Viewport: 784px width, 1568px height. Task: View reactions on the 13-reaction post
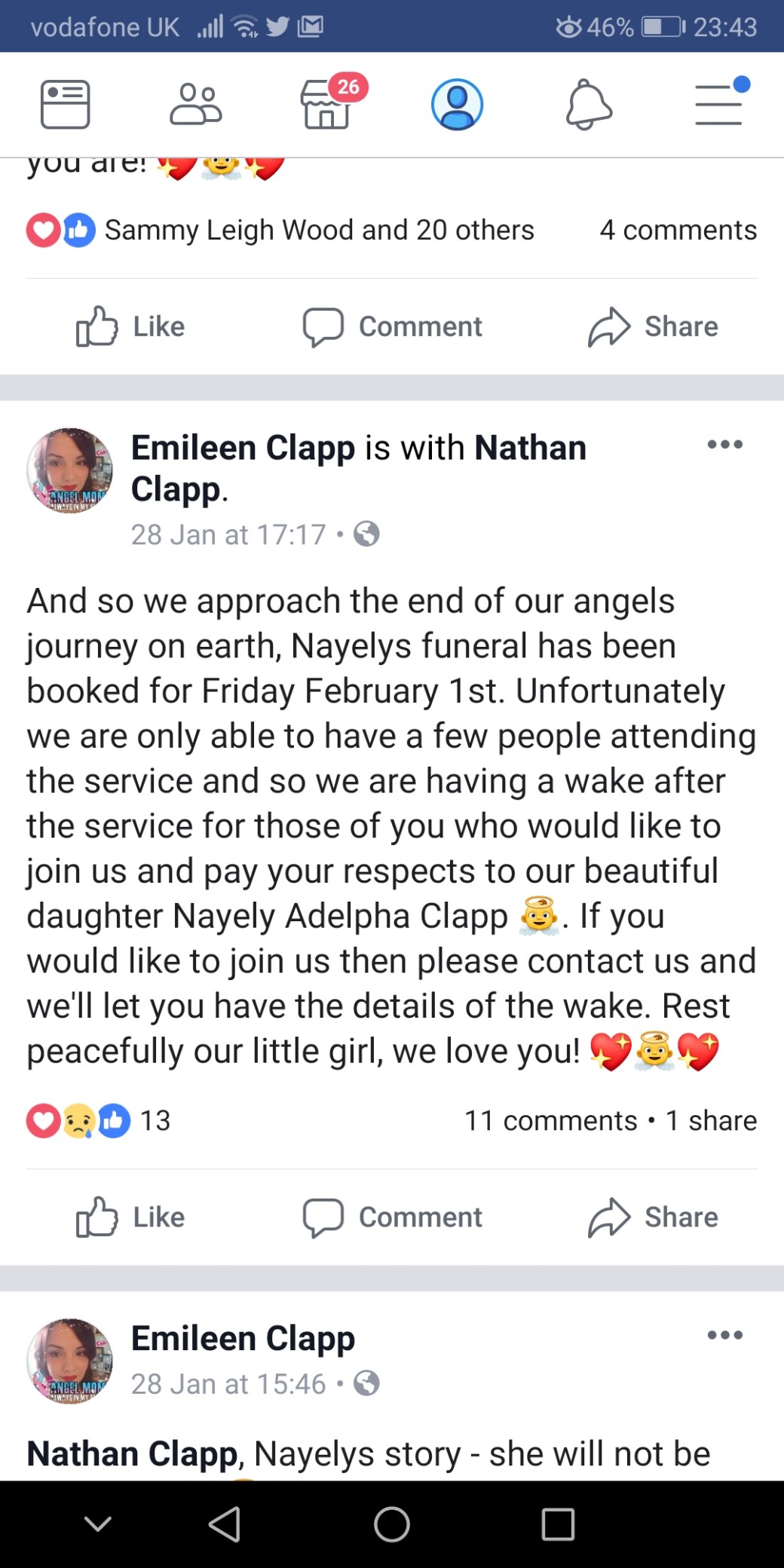click(98, 1121)
